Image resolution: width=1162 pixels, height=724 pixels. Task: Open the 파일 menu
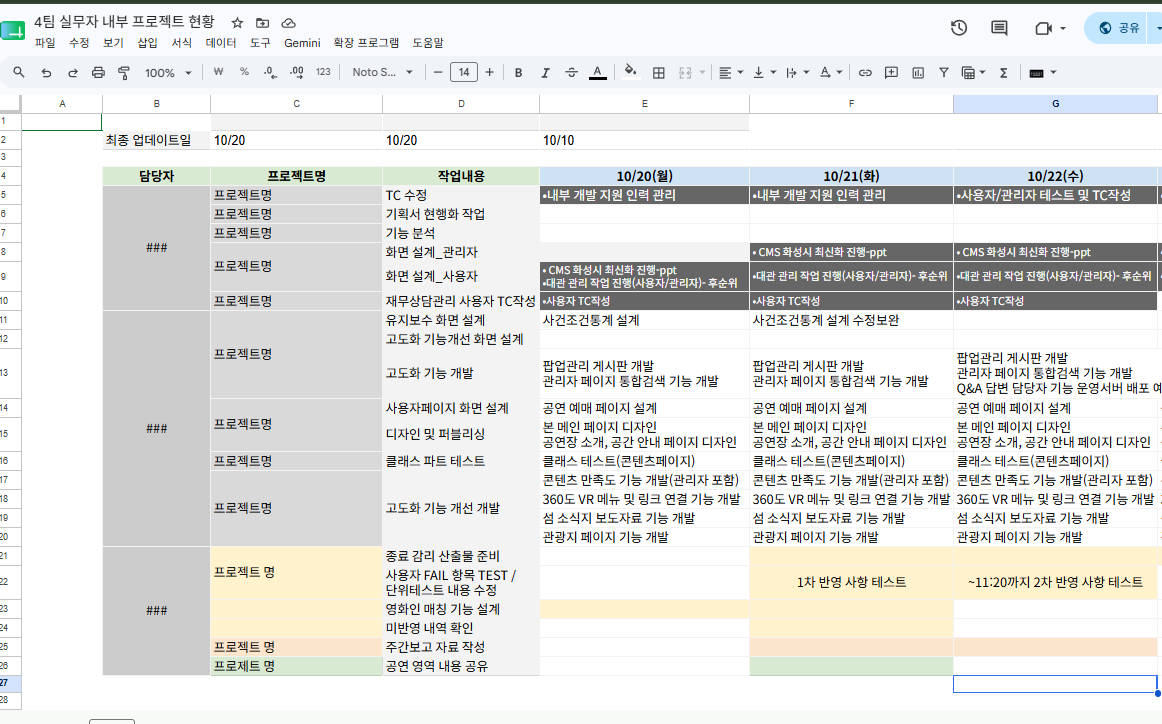click(45, 43)
